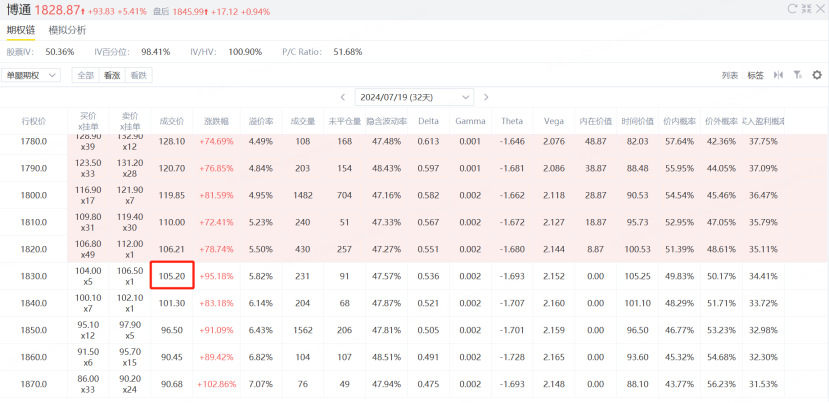Switch to 列表 view mode

(730, 76)
